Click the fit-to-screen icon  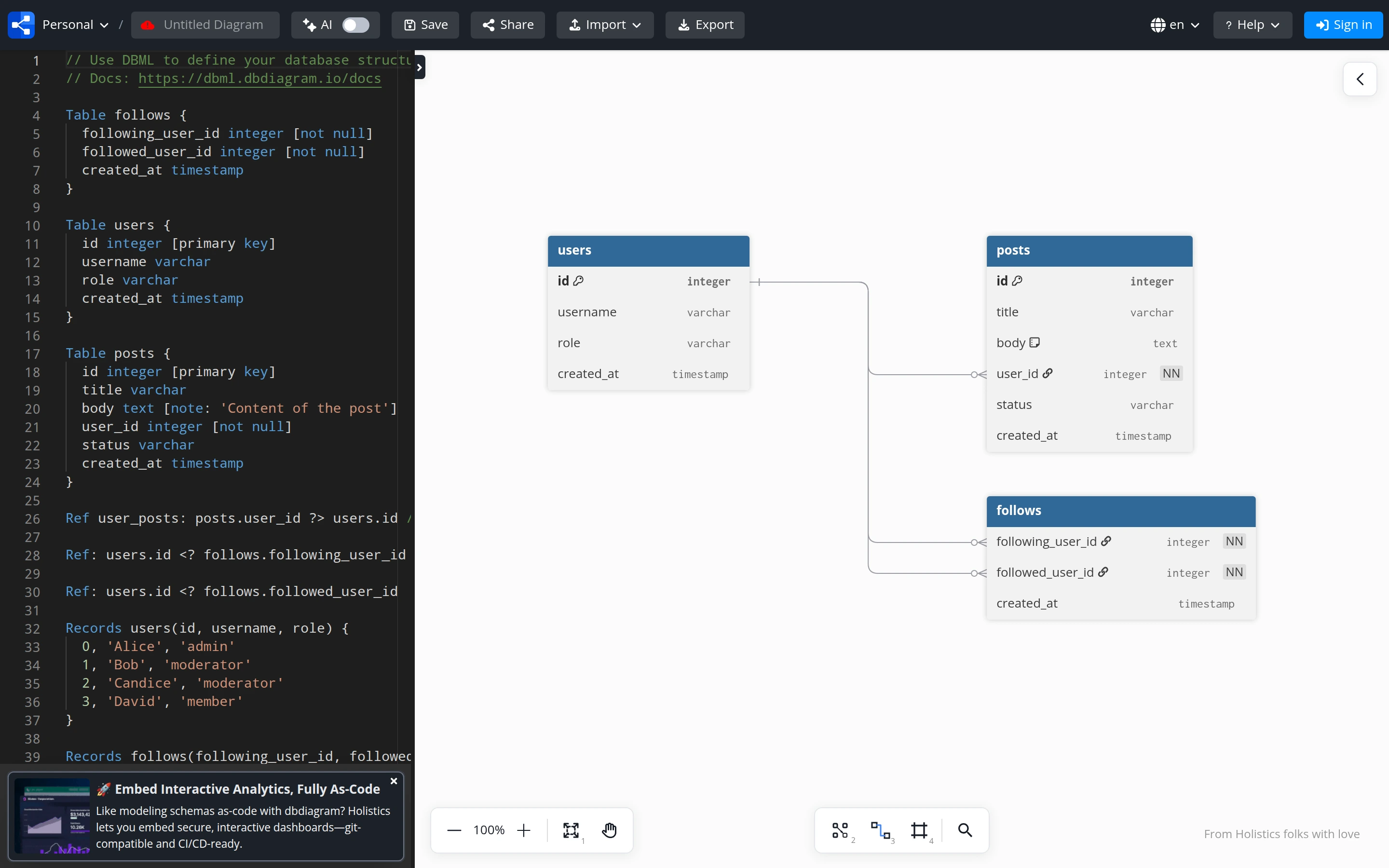pyautogui.click(x=571, y=830)
